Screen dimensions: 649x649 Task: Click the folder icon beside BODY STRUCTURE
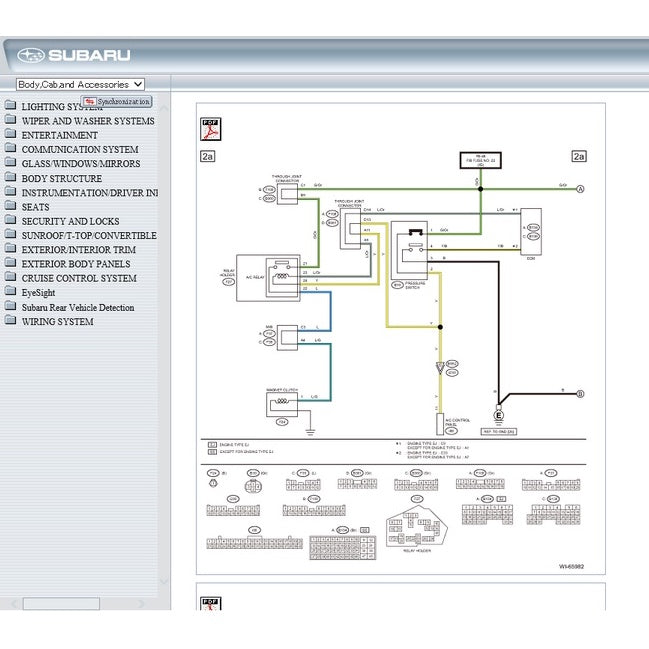pyautogui.click(x=10, y=178)
